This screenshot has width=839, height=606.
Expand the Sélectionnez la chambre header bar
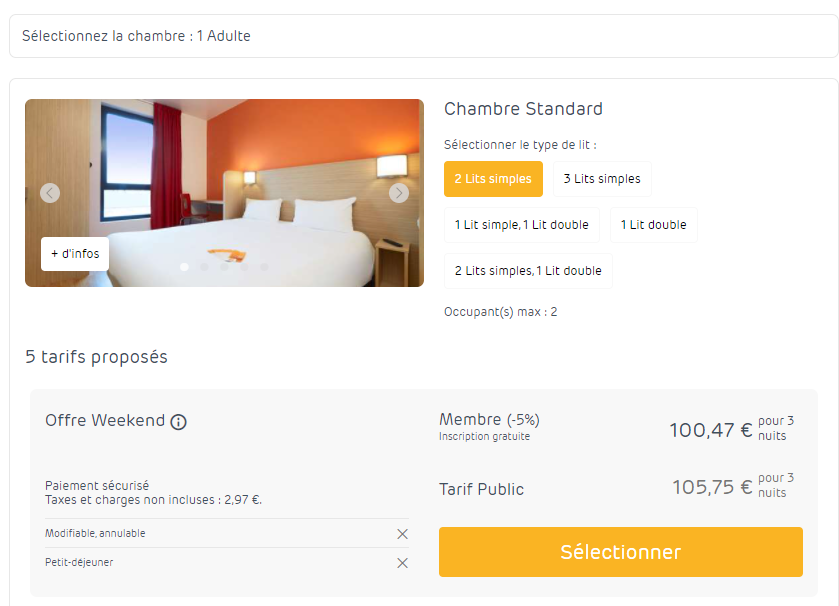click(424, 36)
